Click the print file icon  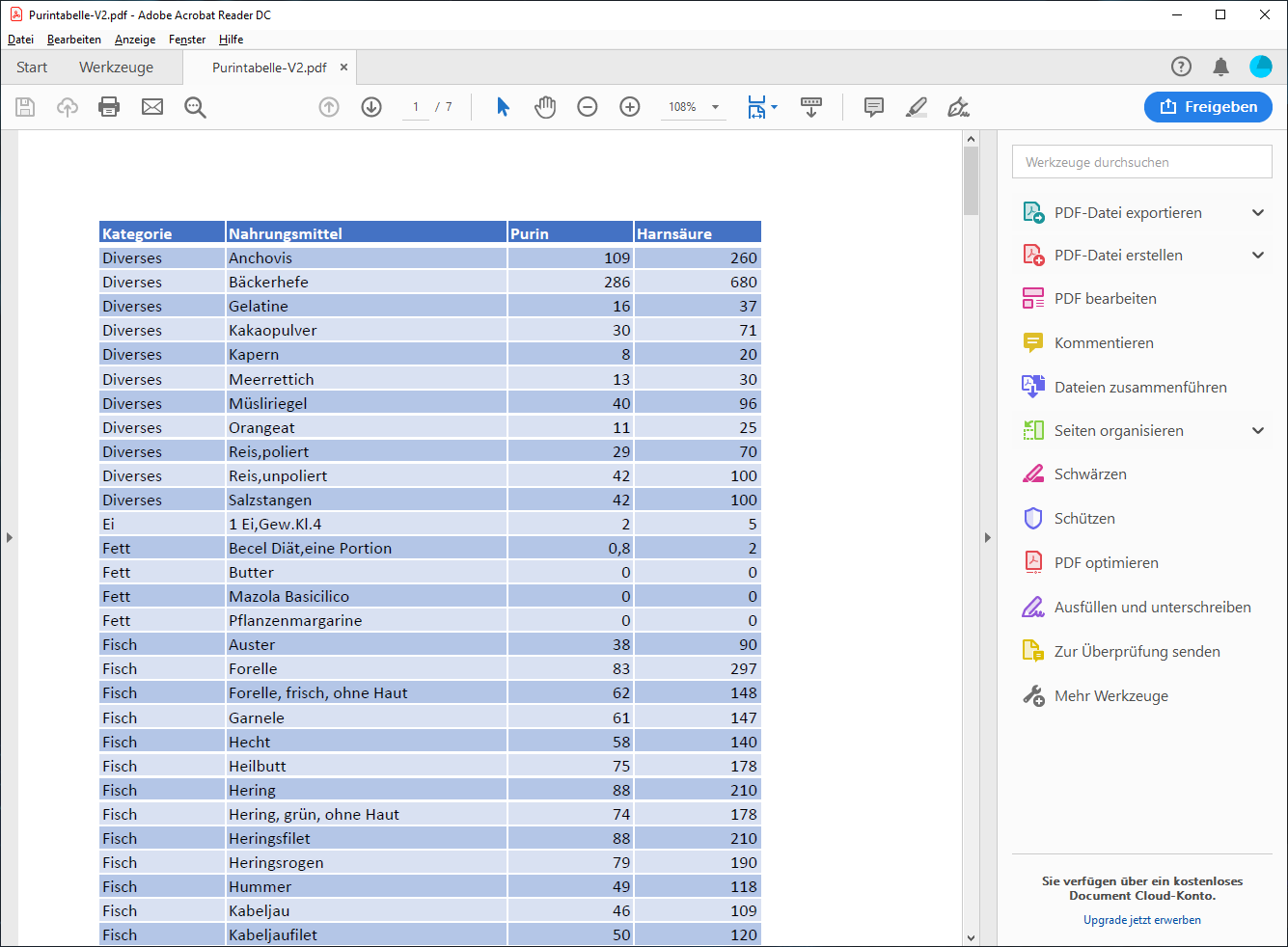109,107
